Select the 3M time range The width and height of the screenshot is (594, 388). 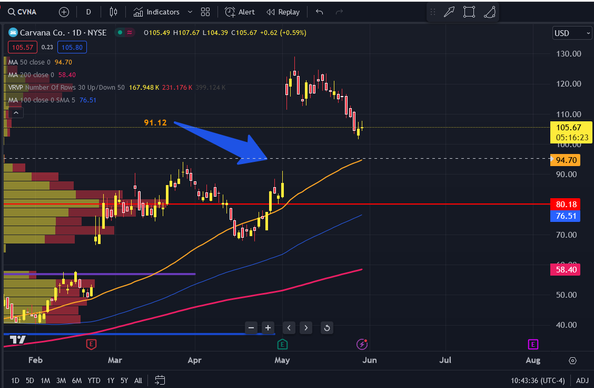click(x=61, y=380)
